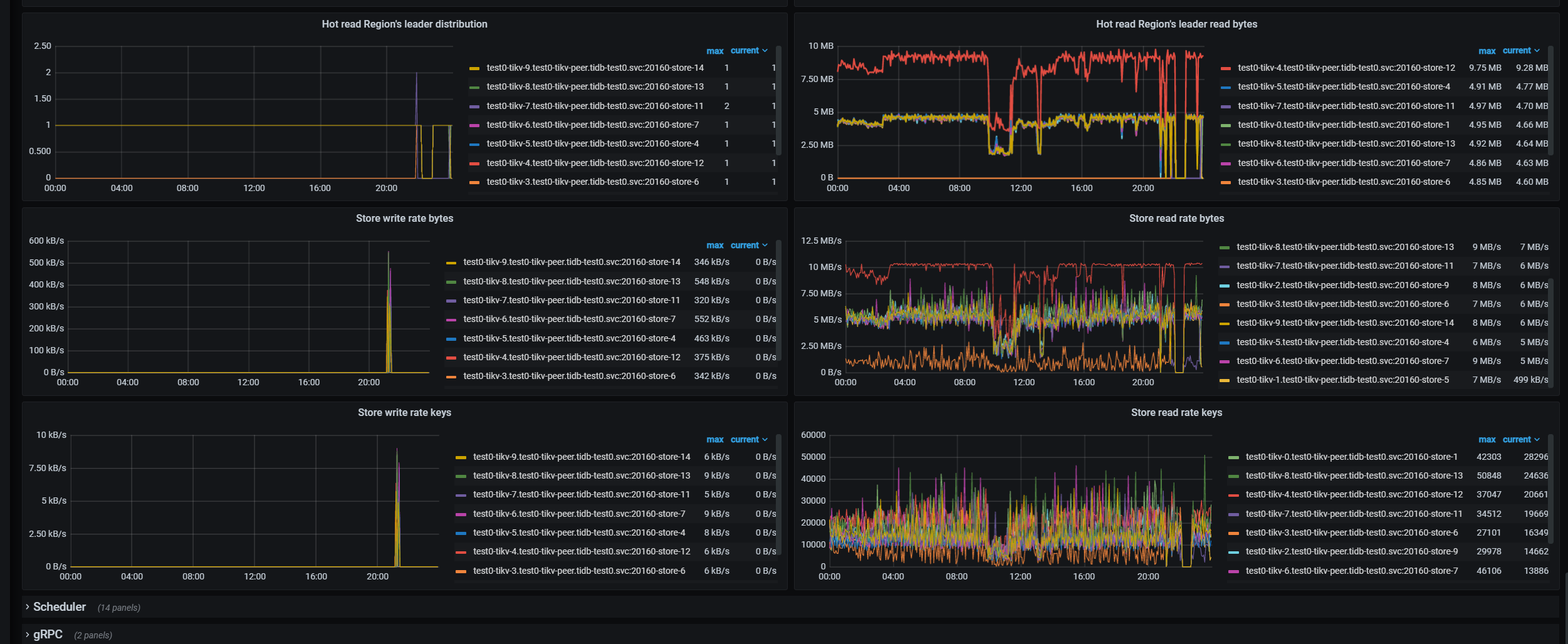Click the chevron icon beside Scheduler

click(x=27, y=607)
